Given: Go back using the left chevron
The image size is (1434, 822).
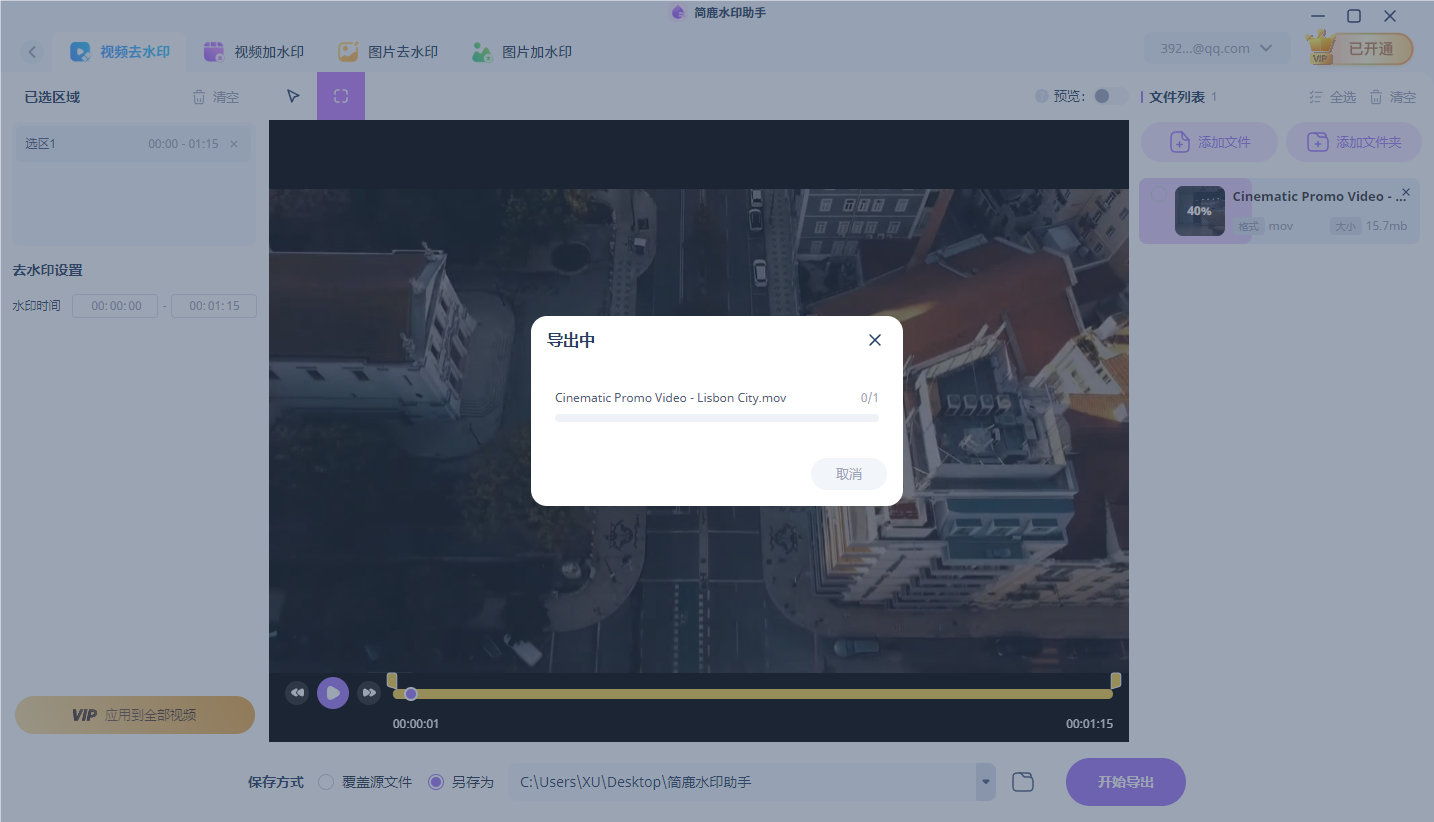Looking at the screenshot, I should (32, 52).
